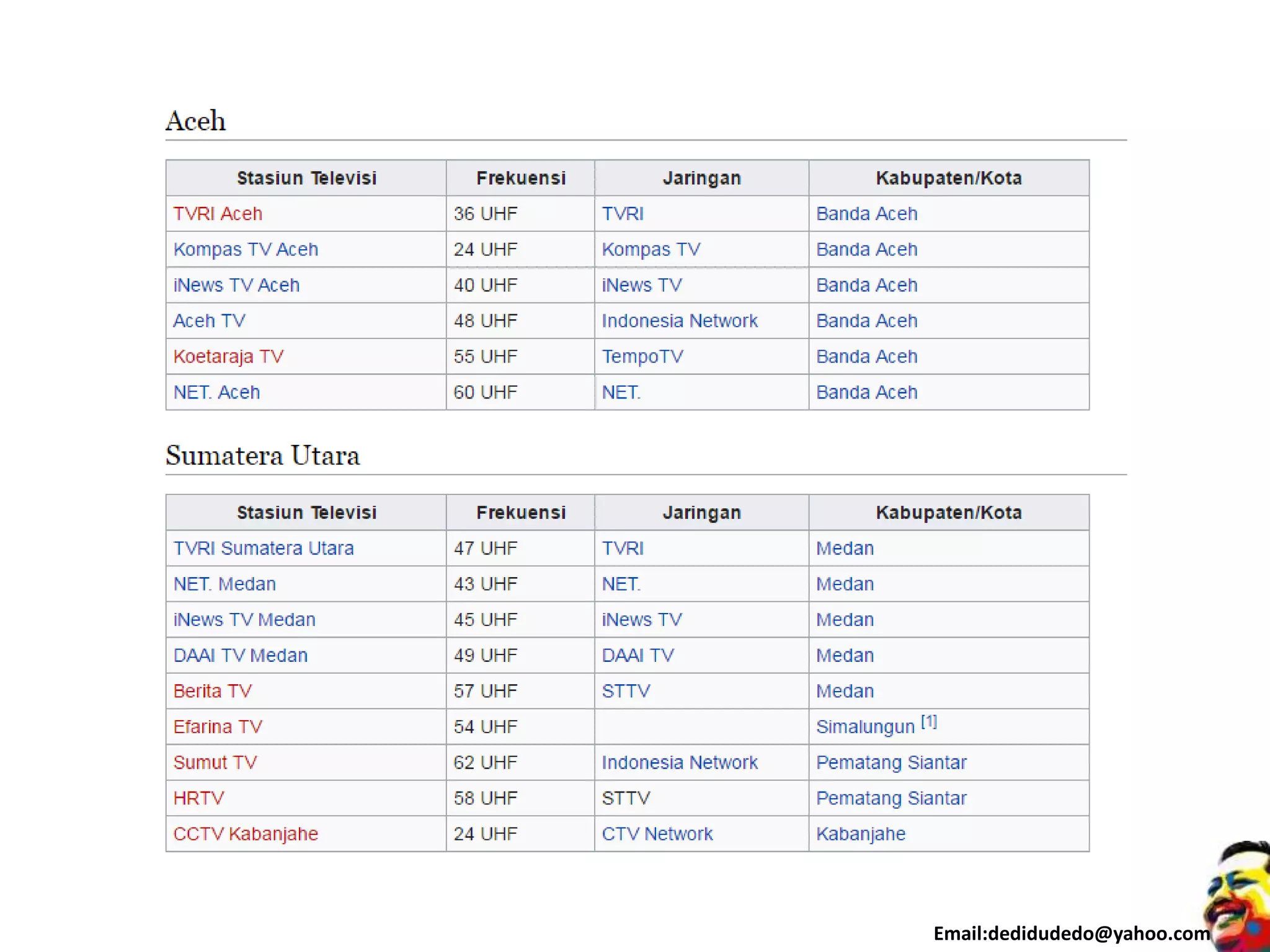
Task: Click the Aceh TV link
Action: point(209,321)
